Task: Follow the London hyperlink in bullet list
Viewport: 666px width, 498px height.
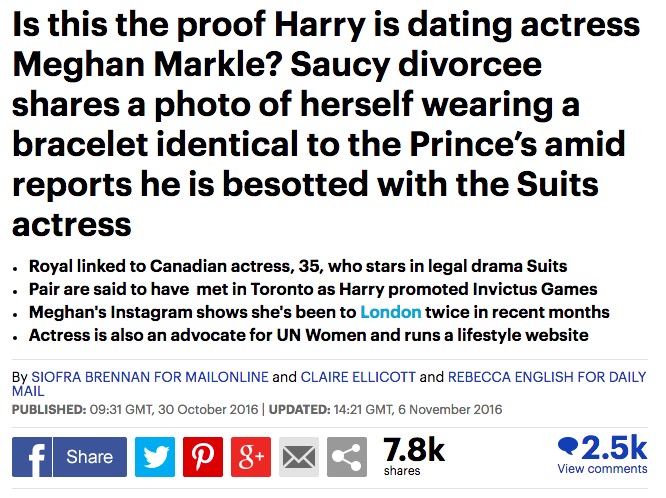Action: point(391,312)
